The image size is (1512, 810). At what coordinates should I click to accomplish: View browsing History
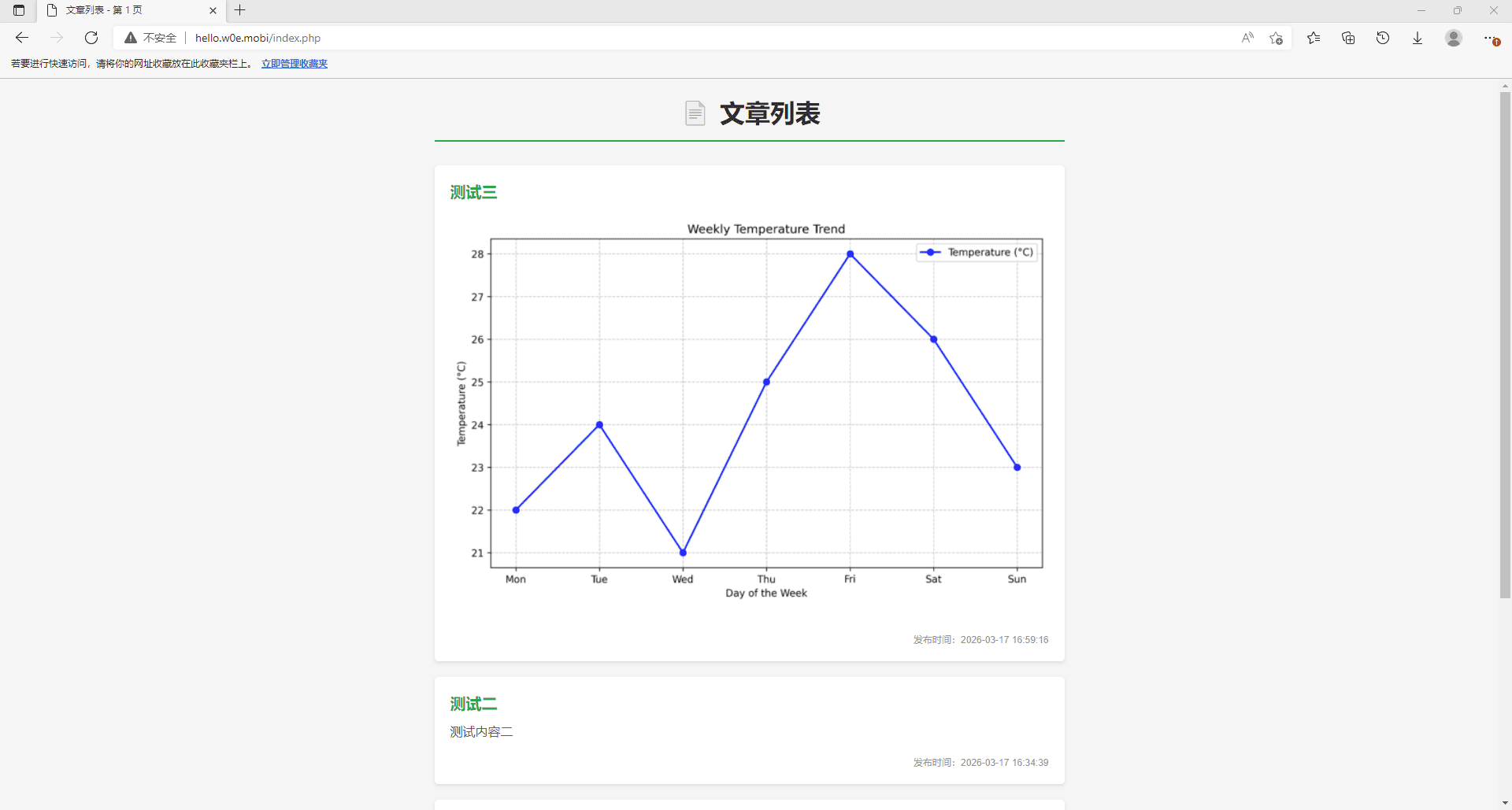pos(1384,37)
